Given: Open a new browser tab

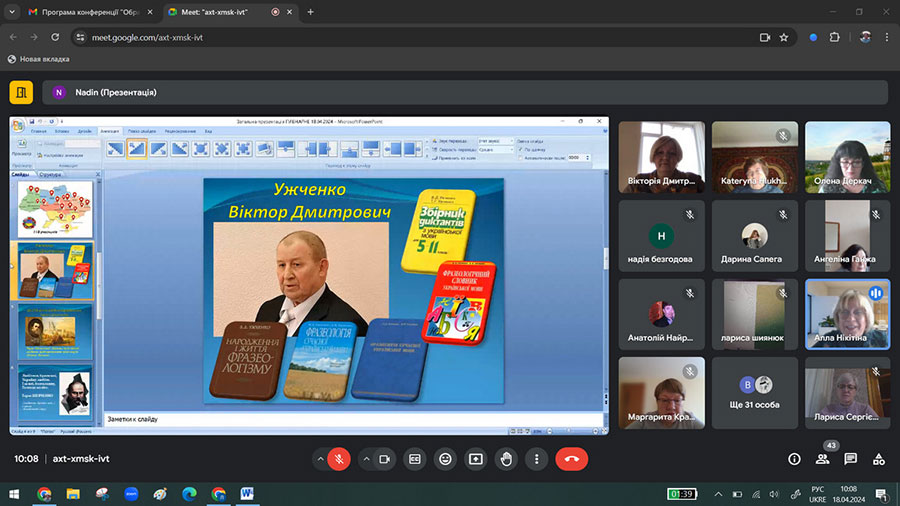Looking at the screenshot, I should 310,12.
